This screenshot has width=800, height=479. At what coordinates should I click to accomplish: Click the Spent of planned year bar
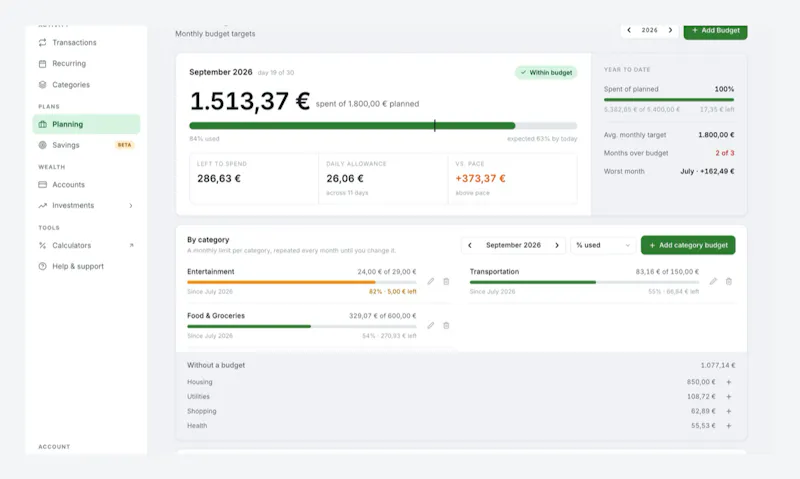(669, 99)
